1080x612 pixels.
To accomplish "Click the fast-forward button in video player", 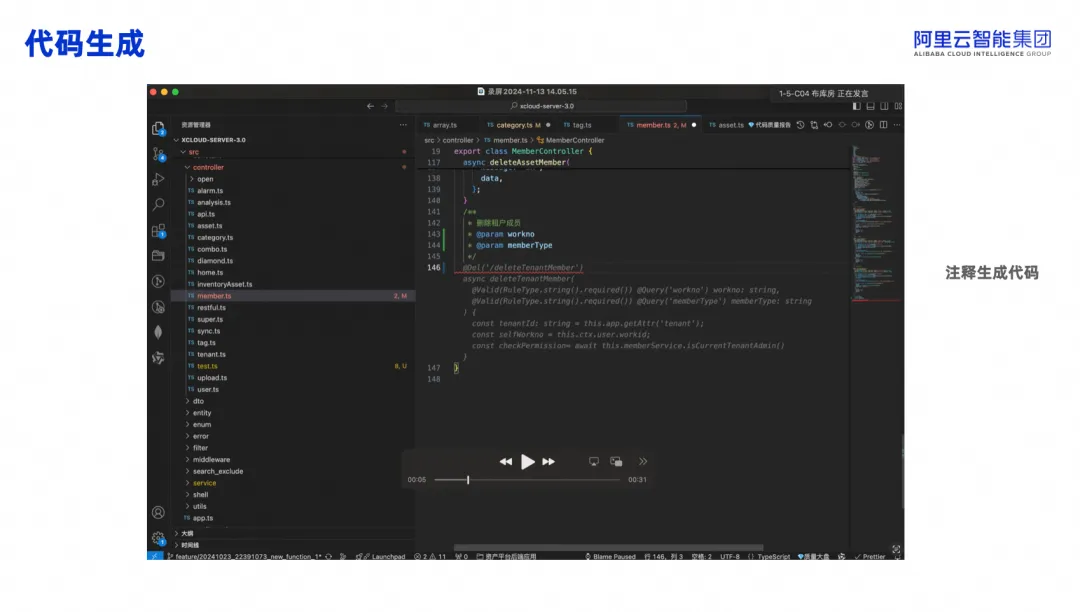I will pyautogui.click(x=548, y=462).
